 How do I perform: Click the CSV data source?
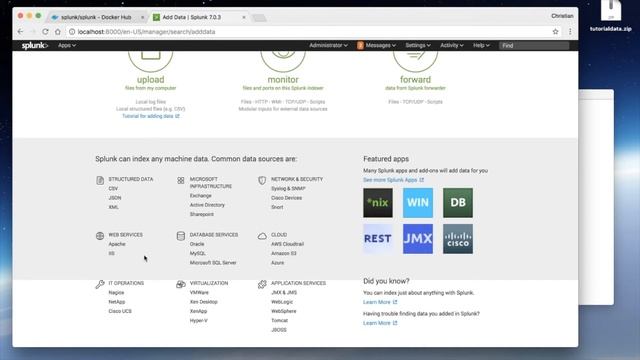113,189
